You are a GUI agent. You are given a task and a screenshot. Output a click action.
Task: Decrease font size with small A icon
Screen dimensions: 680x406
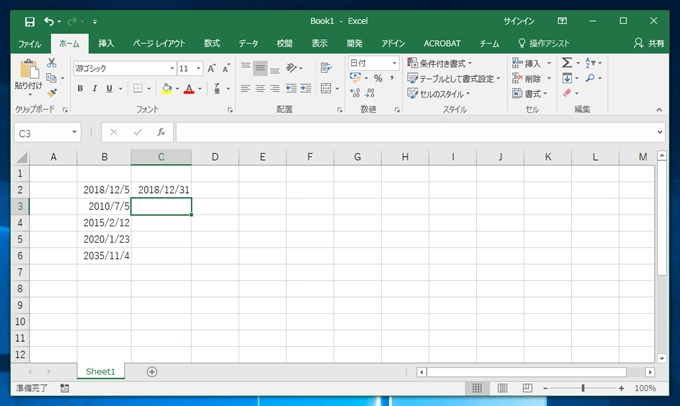point(226,69)
